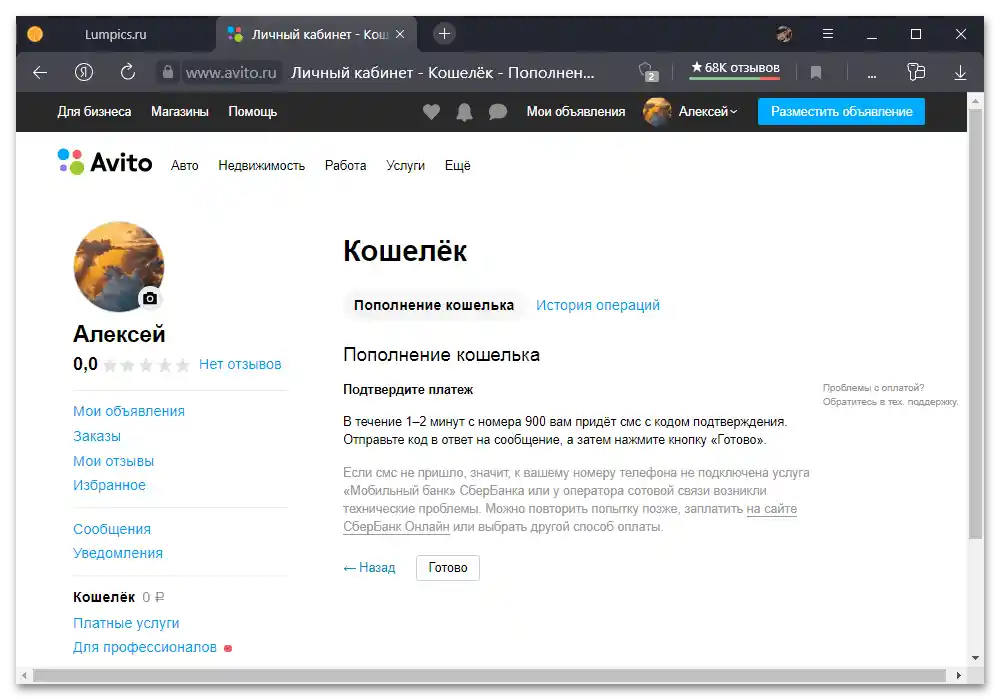Expand the Ещё categories menu

click(x=457, y=166)
